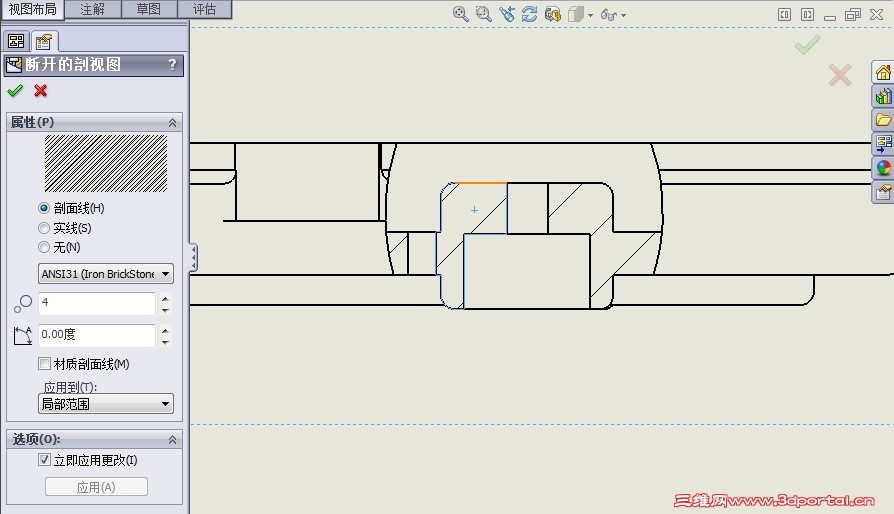The height and width of the screenshot is (514, 894).
Task: Click the pattern scale icon
Action: tap(23, 303)
